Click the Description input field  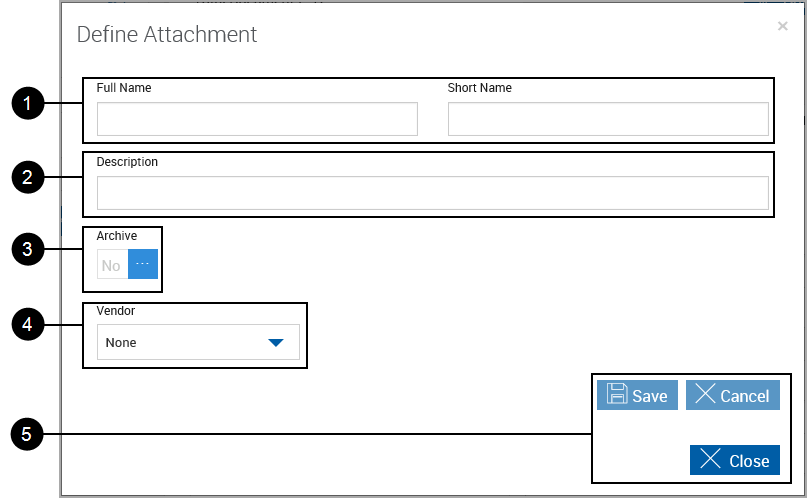432,193
